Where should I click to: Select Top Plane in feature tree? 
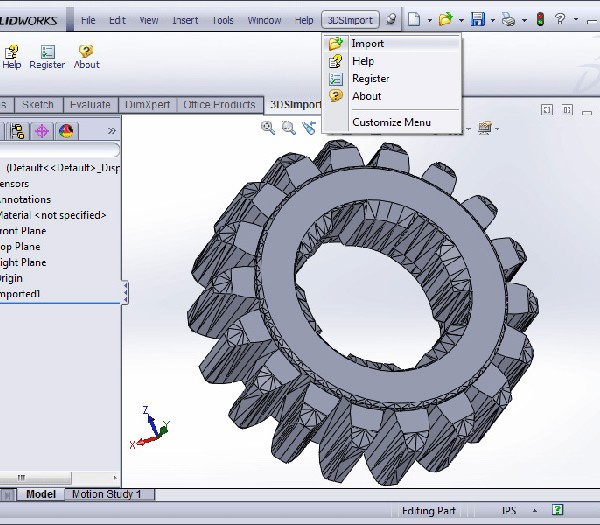(20, 247)
